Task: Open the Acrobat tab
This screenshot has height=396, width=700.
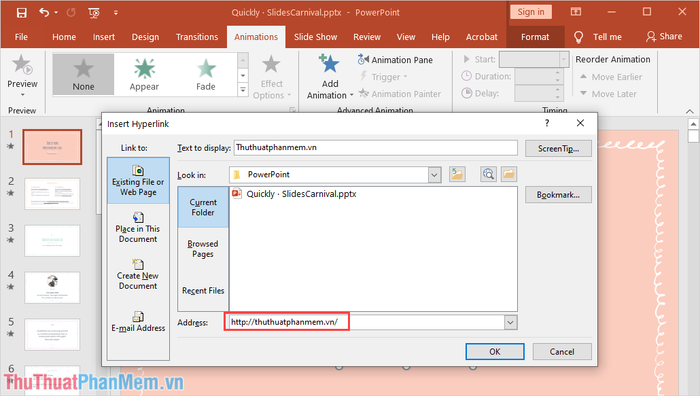Action: click(481, 37)
